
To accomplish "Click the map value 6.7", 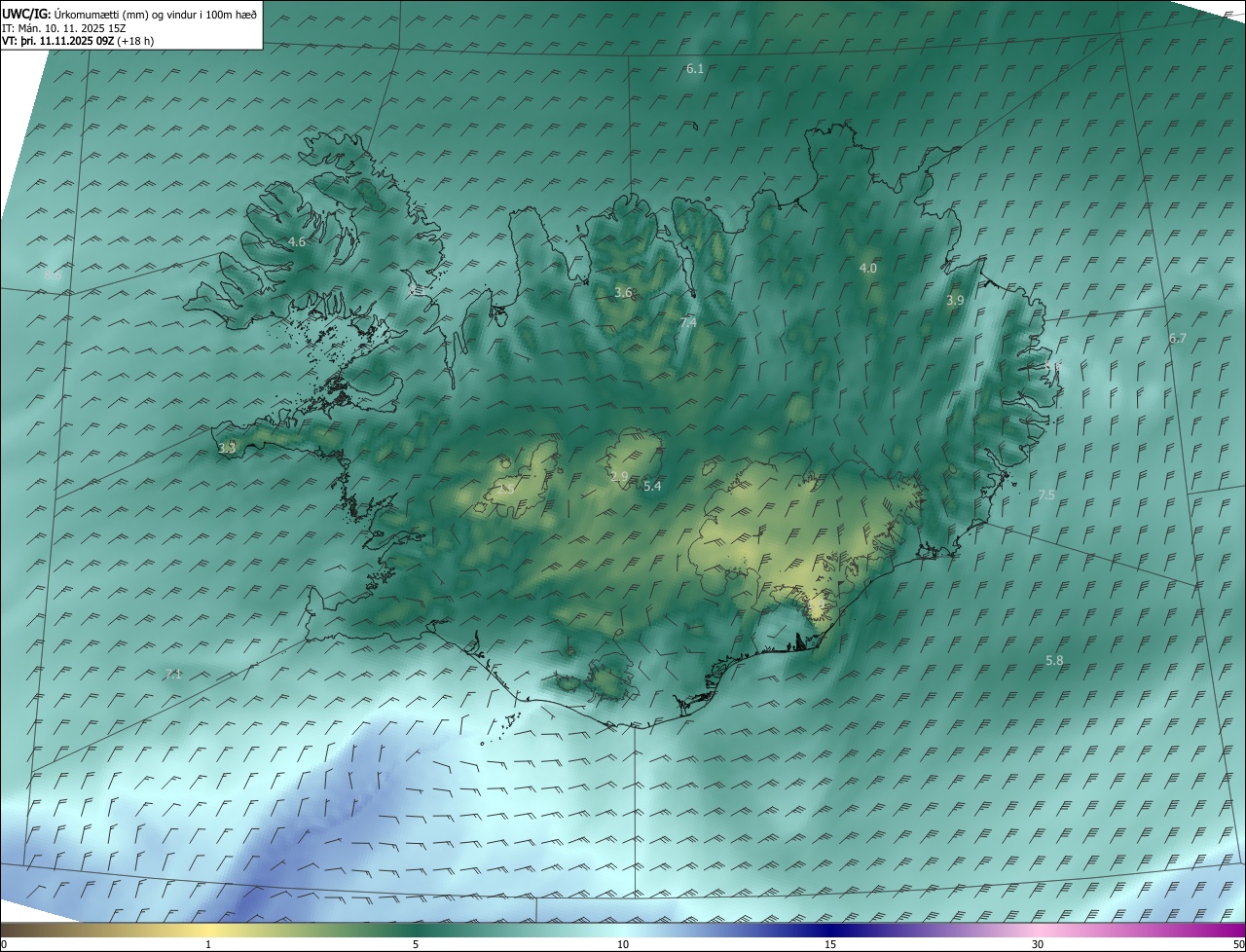I will click(1178, 338).
